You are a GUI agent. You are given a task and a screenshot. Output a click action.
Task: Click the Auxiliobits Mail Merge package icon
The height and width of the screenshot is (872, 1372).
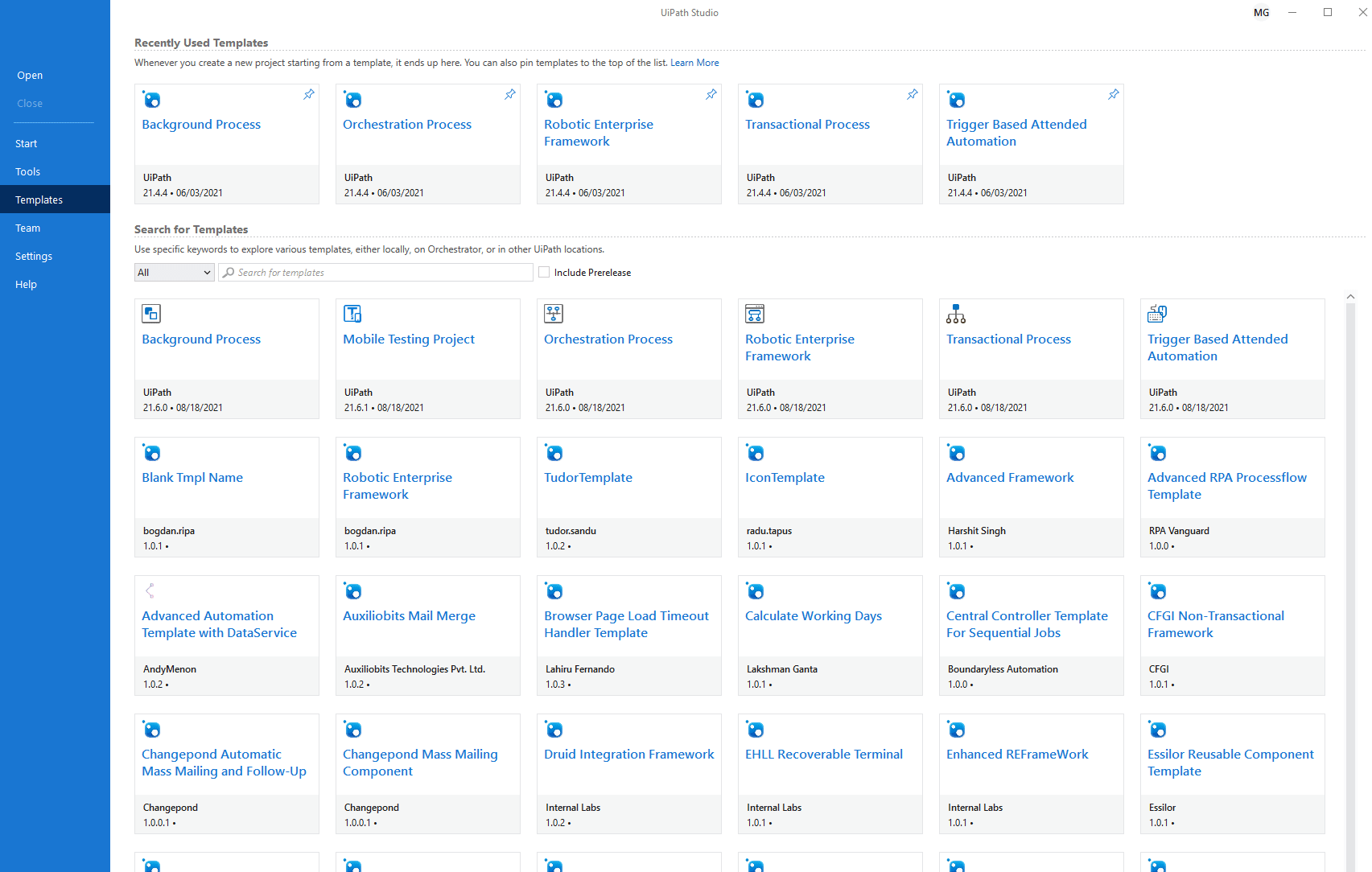click(x=352, y=591)
